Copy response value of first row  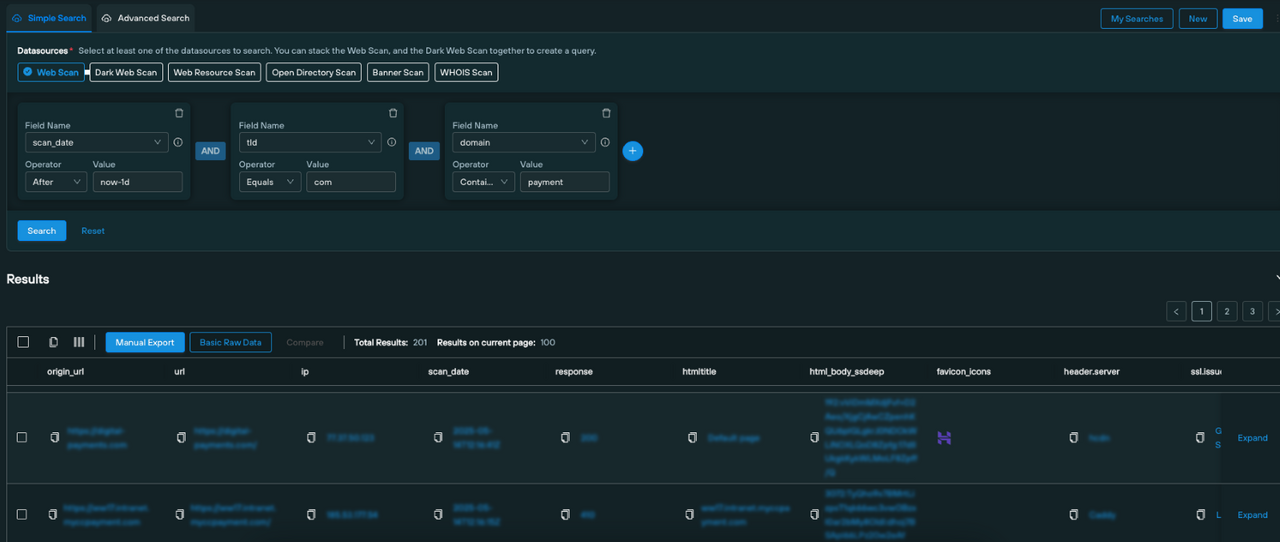pos(566,437)
